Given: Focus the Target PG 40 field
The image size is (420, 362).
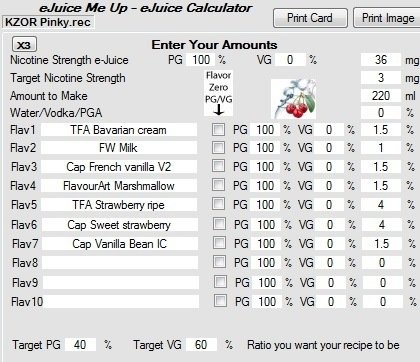Looking at the screenshot, I should 80,345.
